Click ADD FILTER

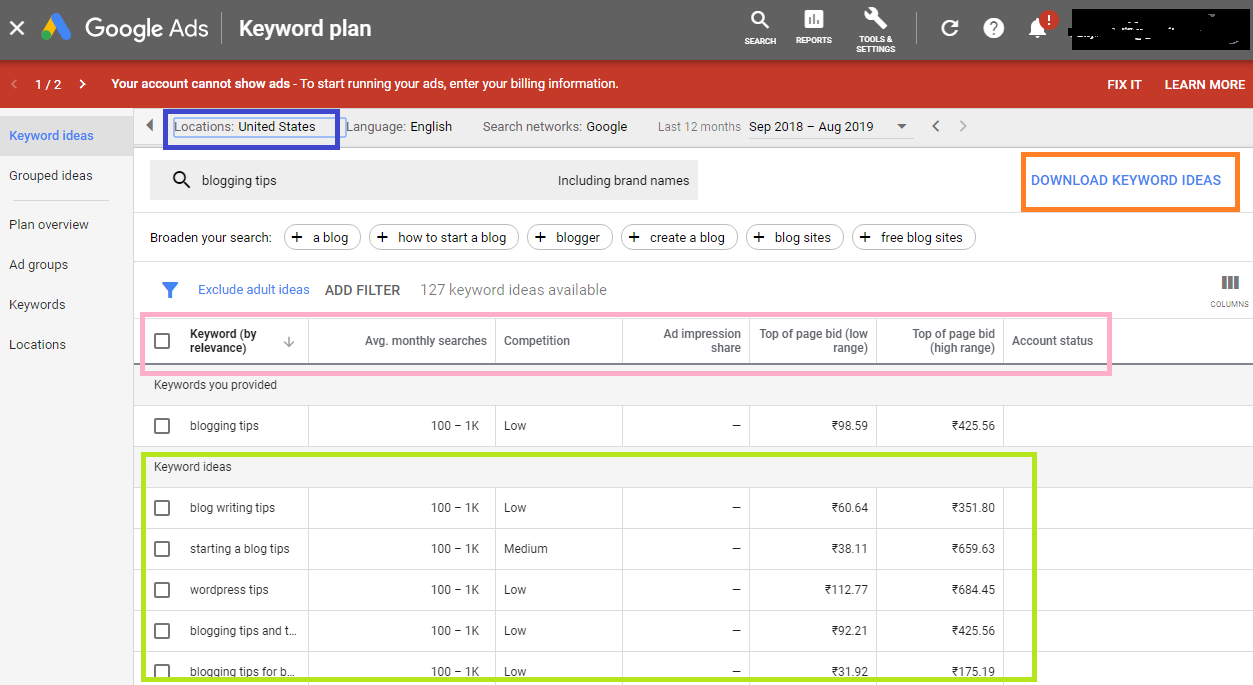pyautogui.click(x=362, y=290)
